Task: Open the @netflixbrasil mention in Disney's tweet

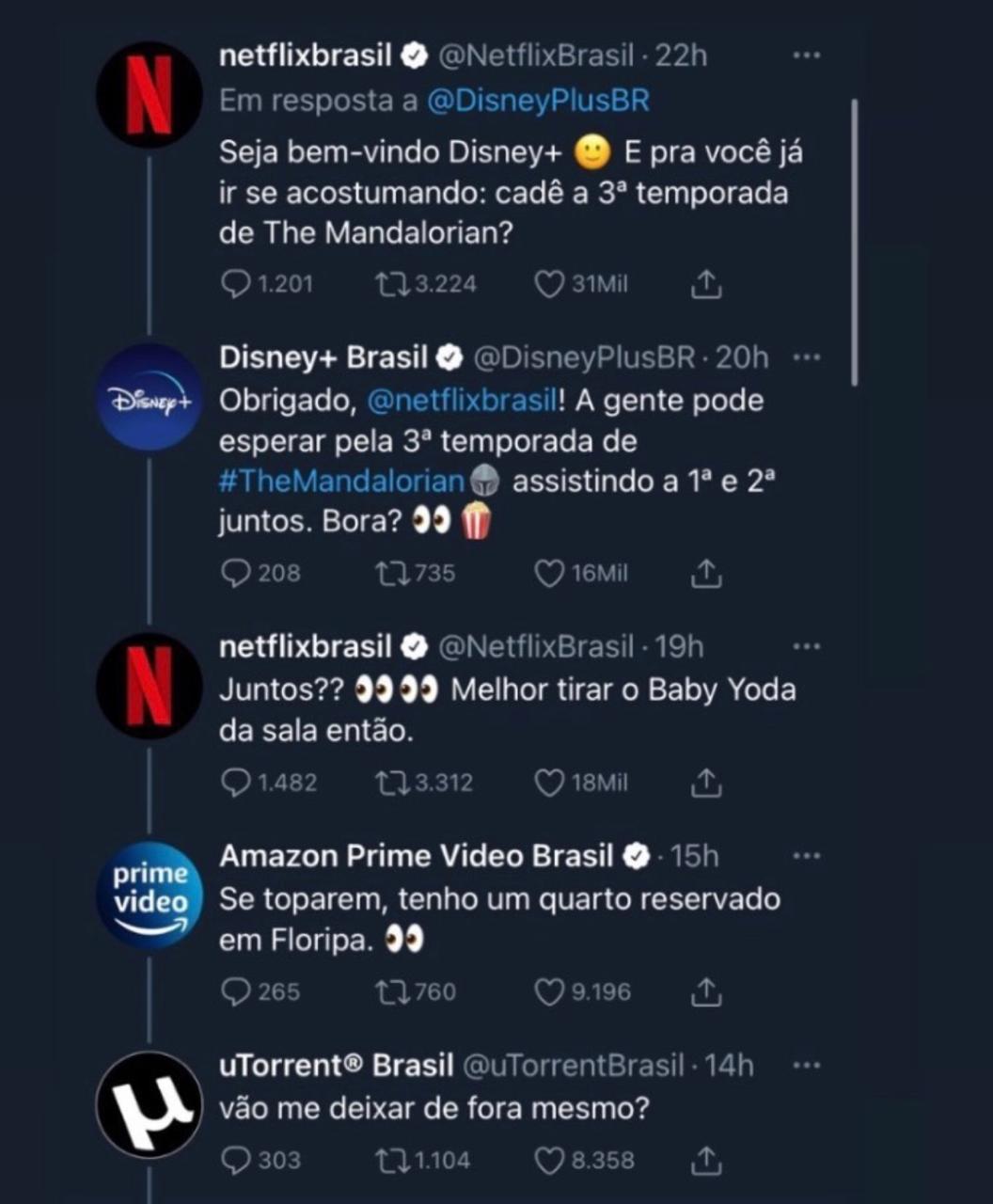Action: (461, 401)
